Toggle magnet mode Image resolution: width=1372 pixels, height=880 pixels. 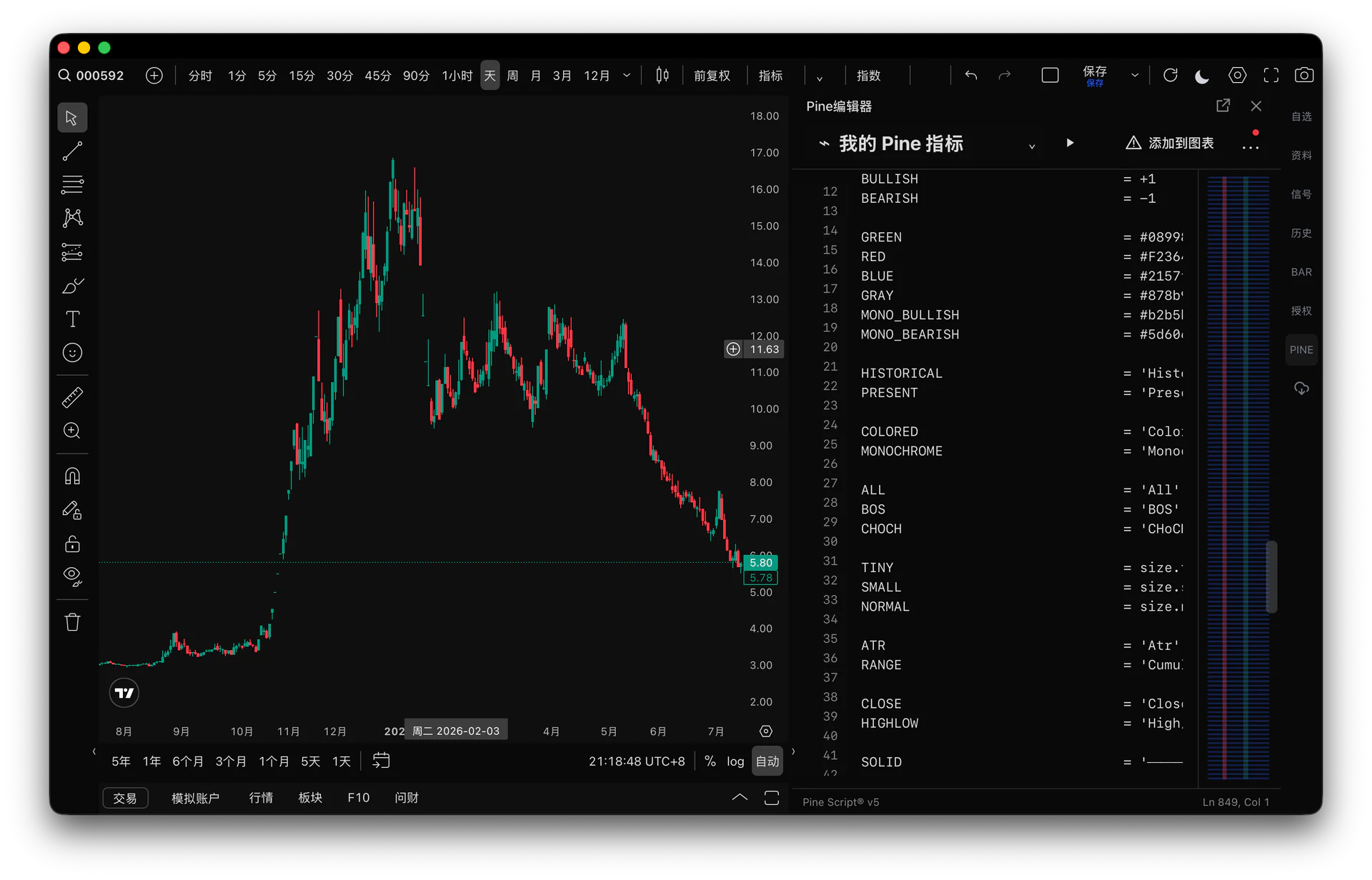[72, 476]
